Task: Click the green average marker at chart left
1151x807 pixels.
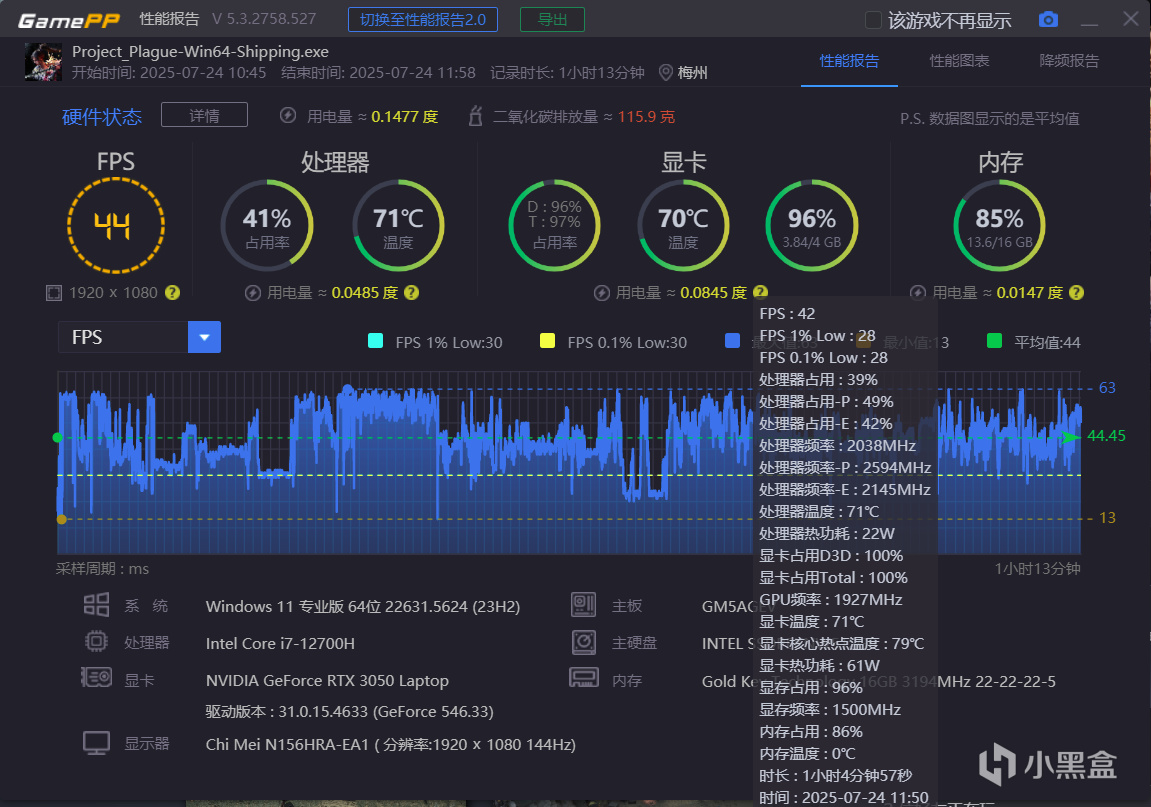Action: pyautogui.click(x=57, y=438)
